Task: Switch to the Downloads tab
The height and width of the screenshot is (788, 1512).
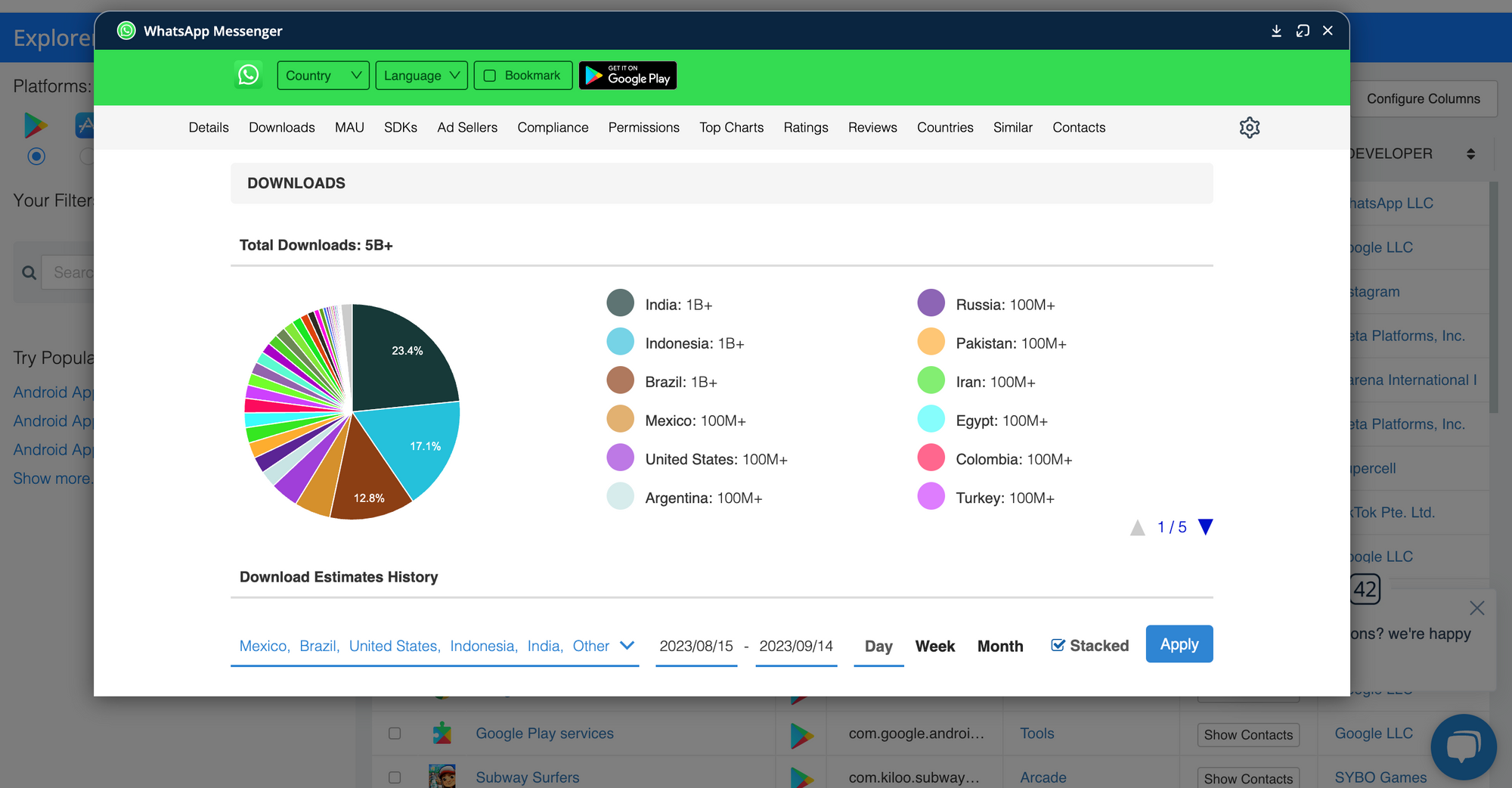Action: pyautogui.click(x=282, y=127)
